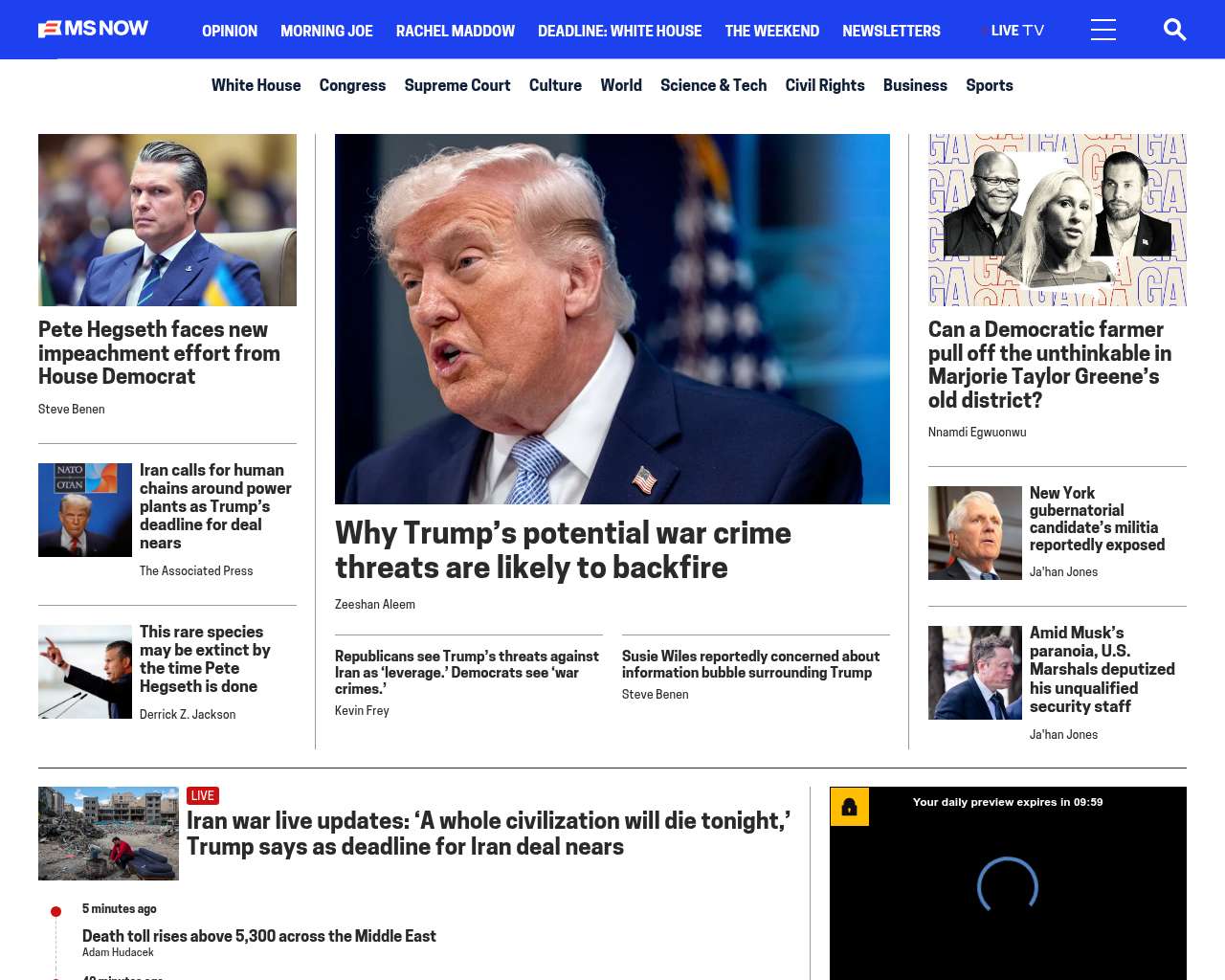Screen dimensions: 1225x980
Task: Click the lock icon on video preview
Action: tap(849, 807)
